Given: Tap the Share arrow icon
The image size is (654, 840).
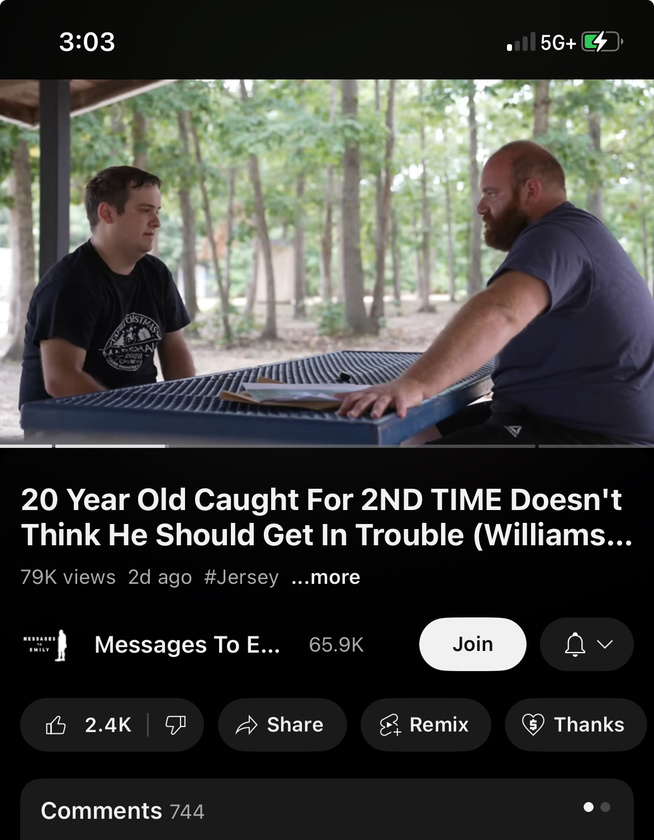Looking at the screenshot, I should (246, 725).
